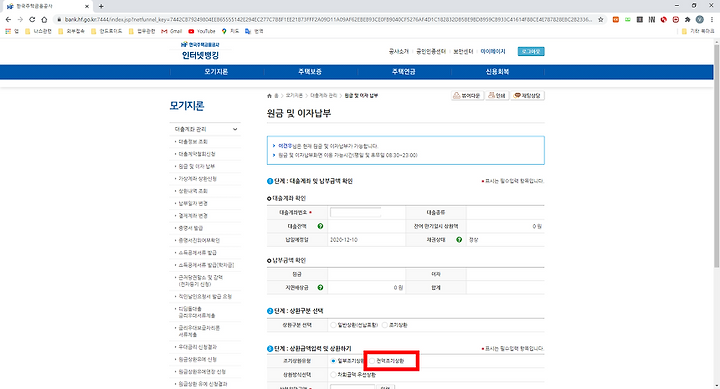Bookmark this page with the star icon
Viewport: 720px width, 389px height.
click(x=600, y=19)
